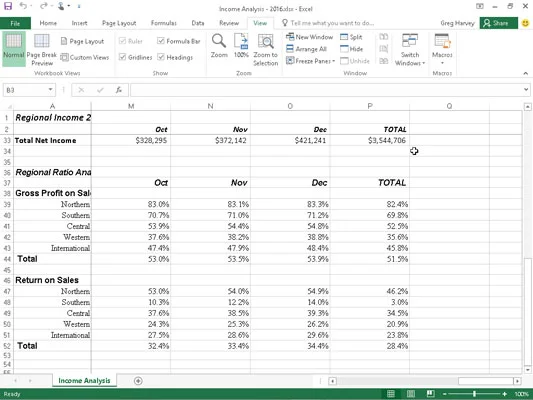Set zoom to 100%

coord(241,46)
